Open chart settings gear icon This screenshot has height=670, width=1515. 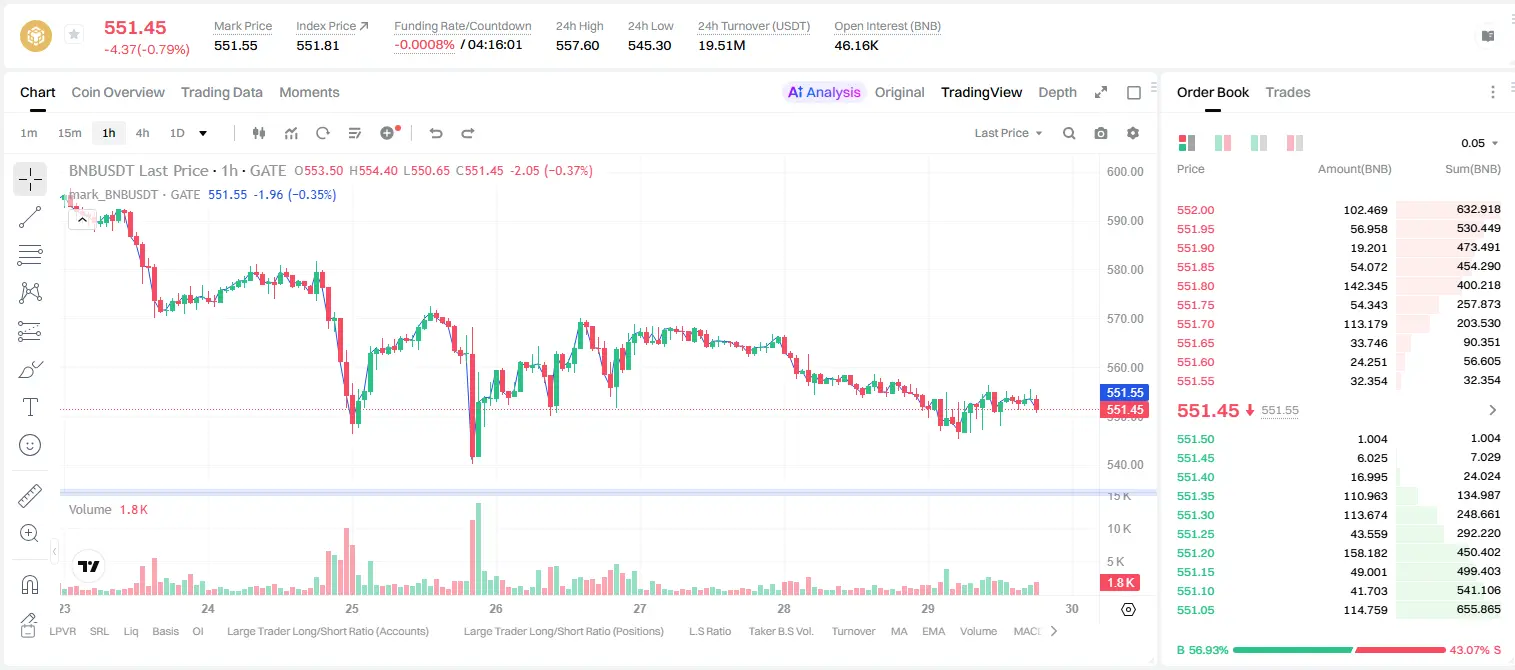tap(1133, 133)
